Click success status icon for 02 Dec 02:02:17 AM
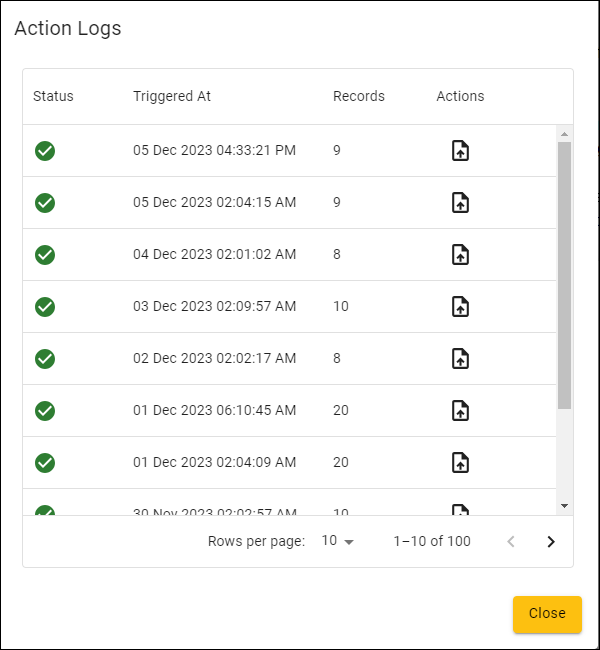 45,359
